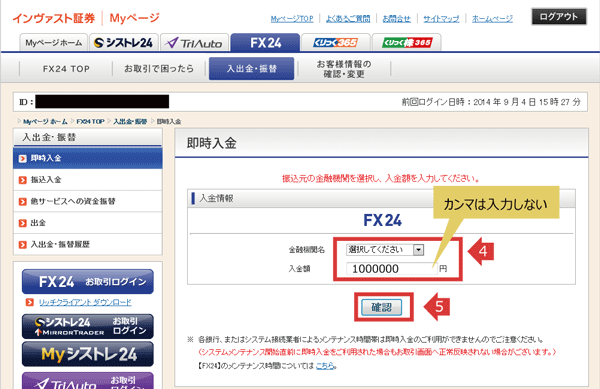Click the arrow icon beside 即時入金

point(23,158)
